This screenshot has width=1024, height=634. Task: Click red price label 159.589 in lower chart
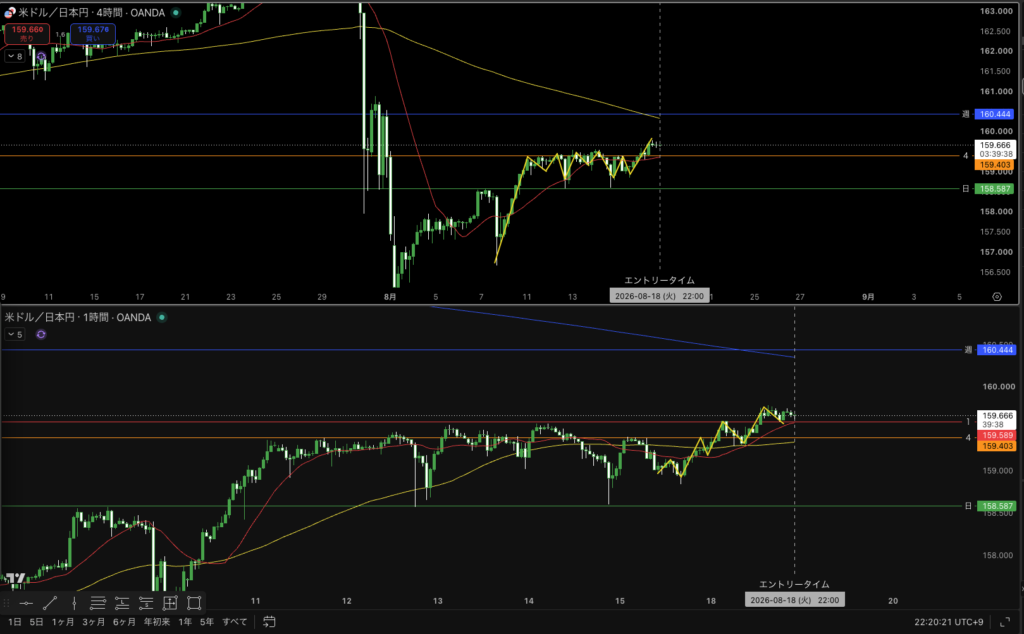pos(997,436)
